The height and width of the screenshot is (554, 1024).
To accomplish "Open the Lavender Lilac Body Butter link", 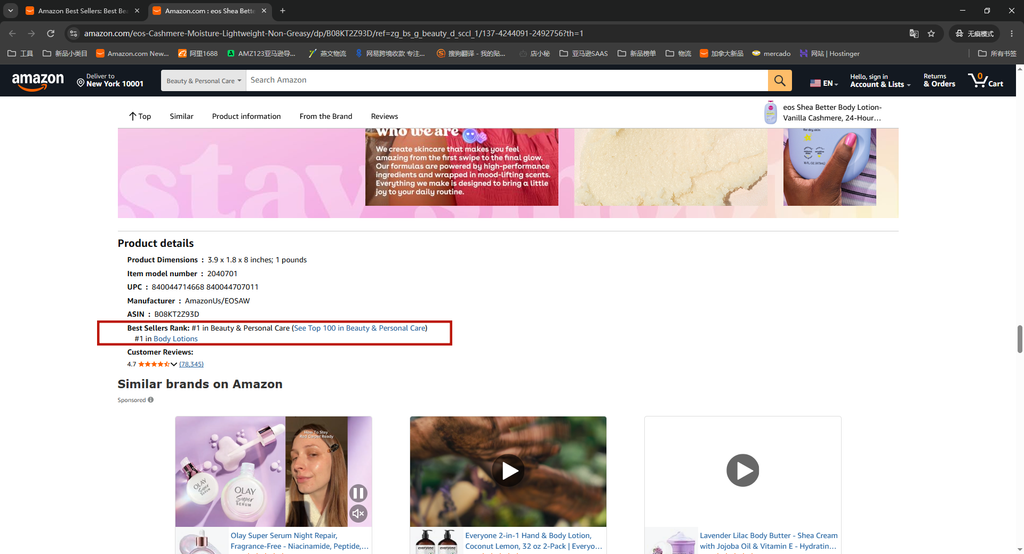I will pos(769,541).
